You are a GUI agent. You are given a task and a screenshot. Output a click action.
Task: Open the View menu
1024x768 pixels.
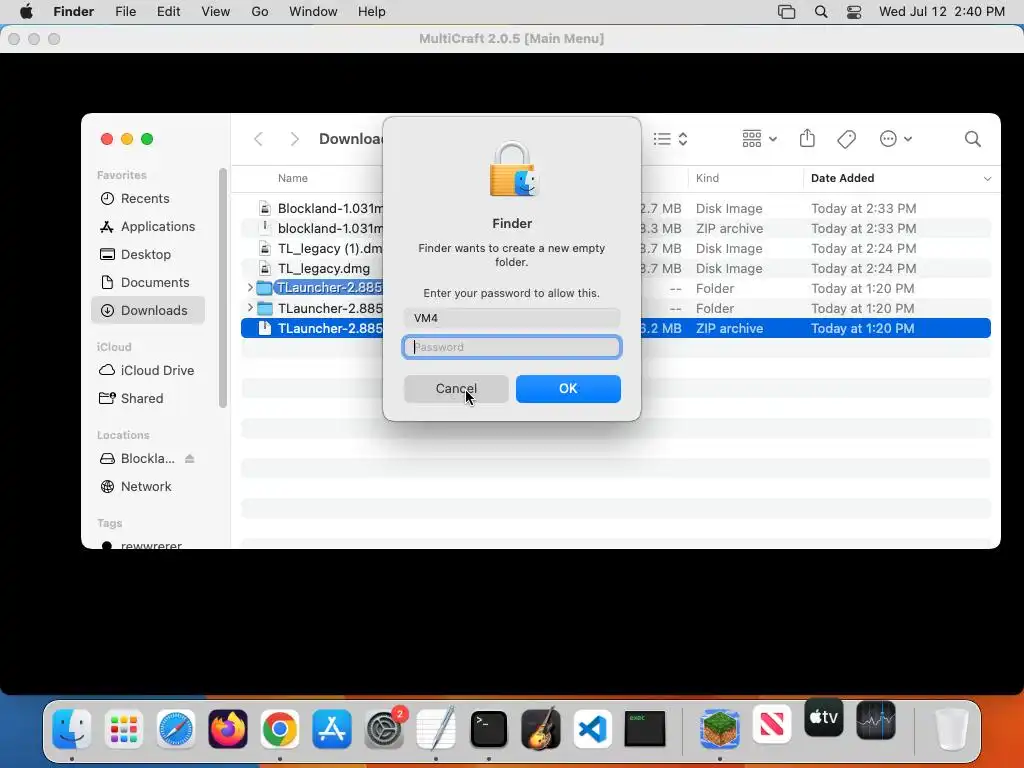tap(216, 12)
